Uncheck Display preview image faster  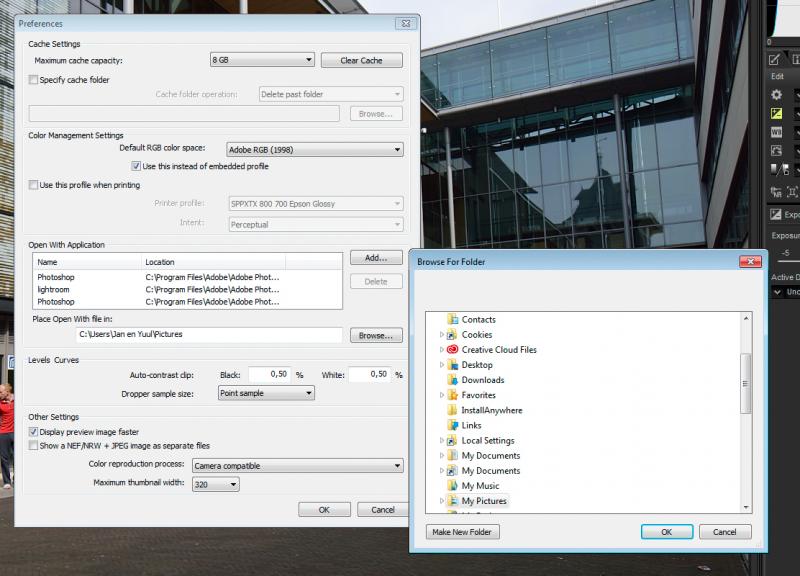point(34,432)
